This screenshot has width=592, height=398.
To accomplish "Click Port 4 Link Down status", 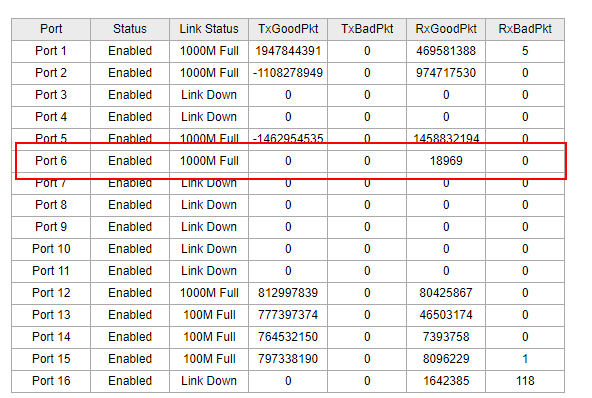I will click(x=209, y=117).
